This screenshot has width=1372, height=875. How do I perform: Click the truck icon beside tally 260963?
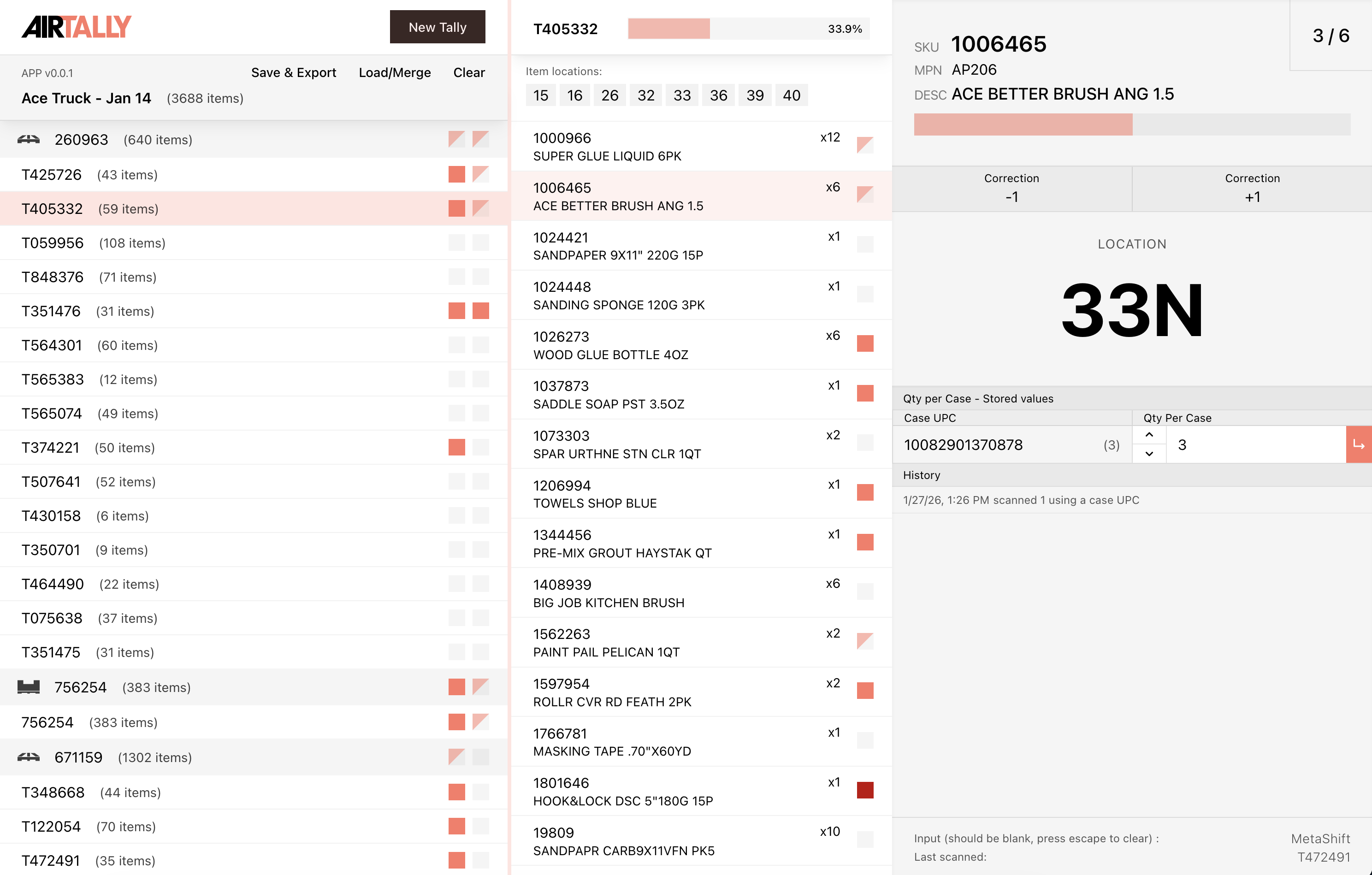(x=30, y=139)
